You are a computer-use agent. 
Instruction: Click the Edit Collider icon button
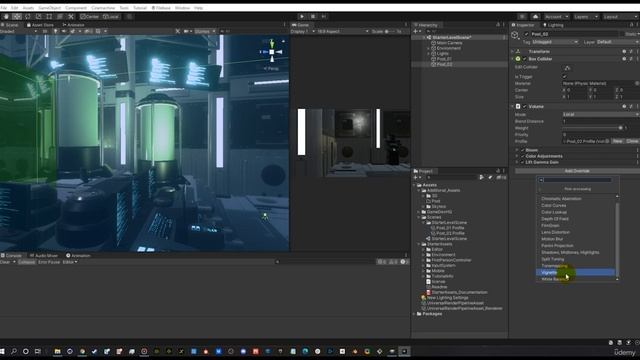coord(567,67)
